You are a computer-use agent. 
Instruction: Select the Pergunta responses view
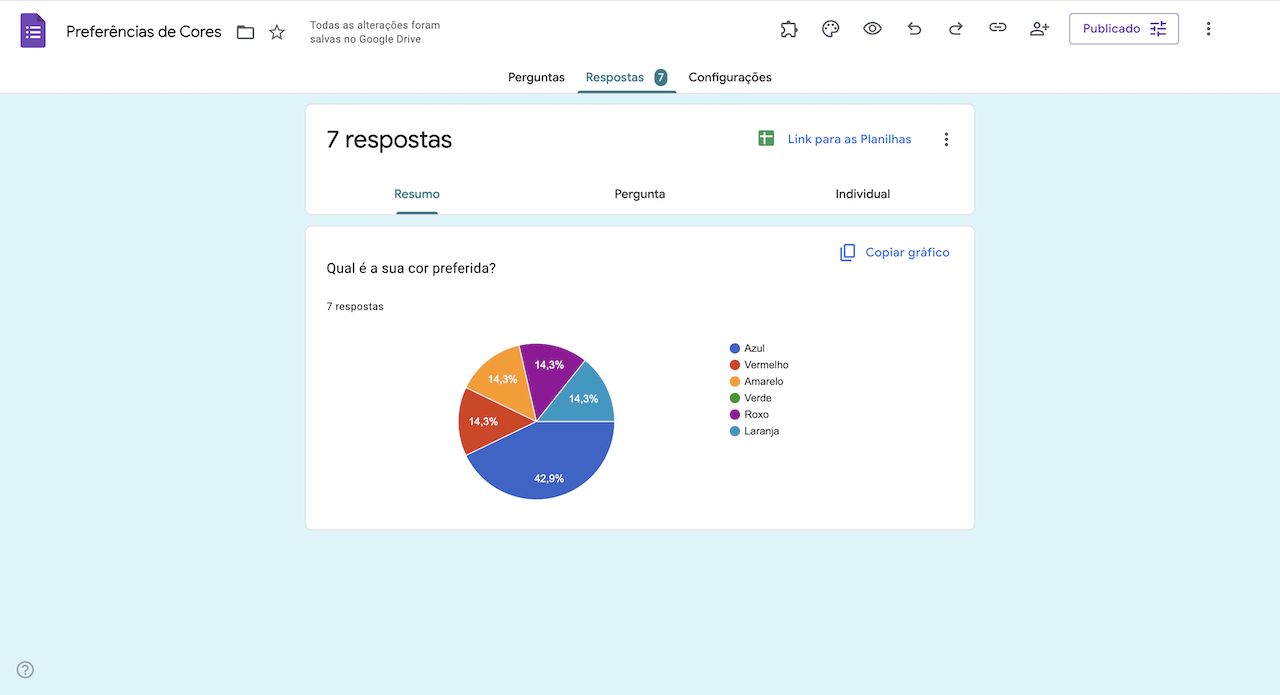[640, 194]
